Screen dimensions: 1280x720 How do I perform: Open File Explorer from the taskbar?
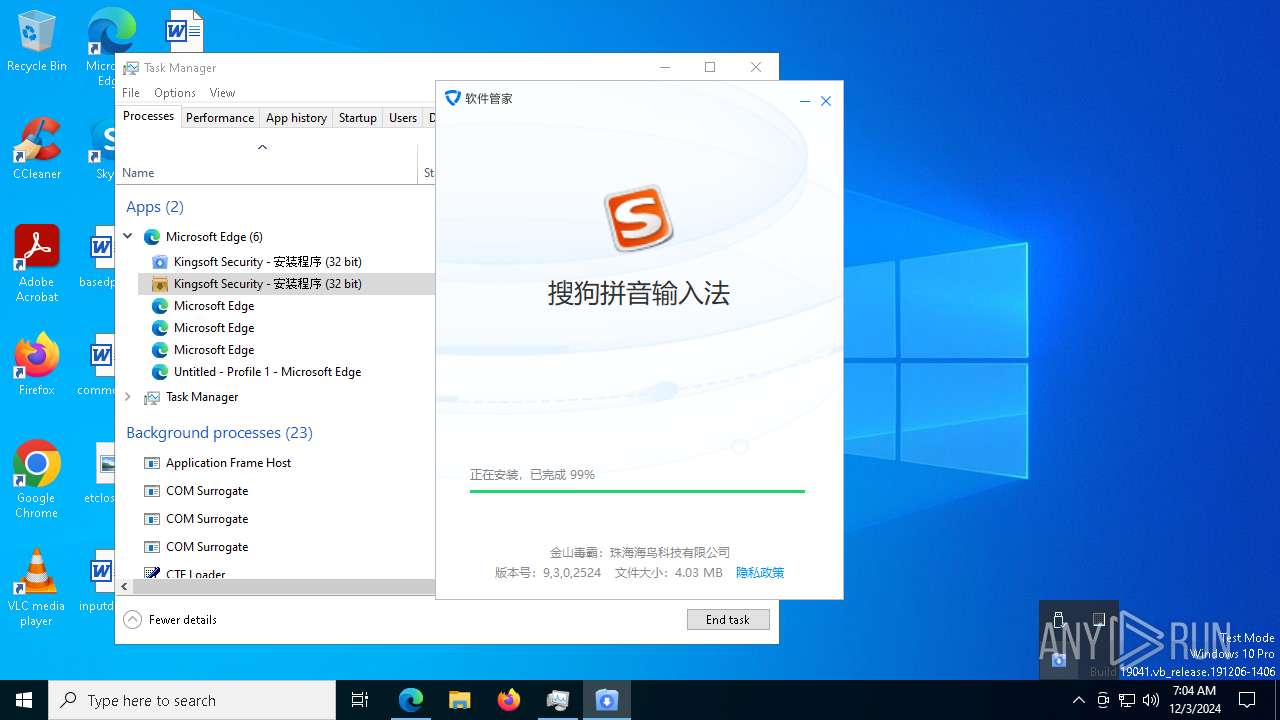[x=460, y=700]
